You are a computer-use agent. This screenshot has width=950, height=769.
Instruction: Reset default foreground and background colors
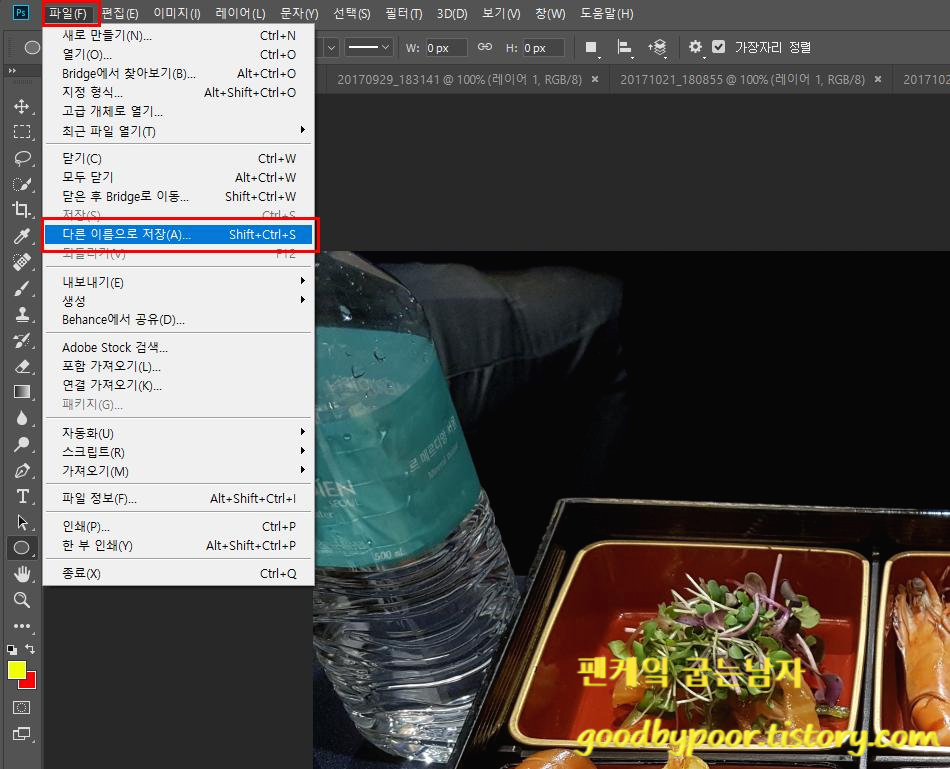point(12,650)
